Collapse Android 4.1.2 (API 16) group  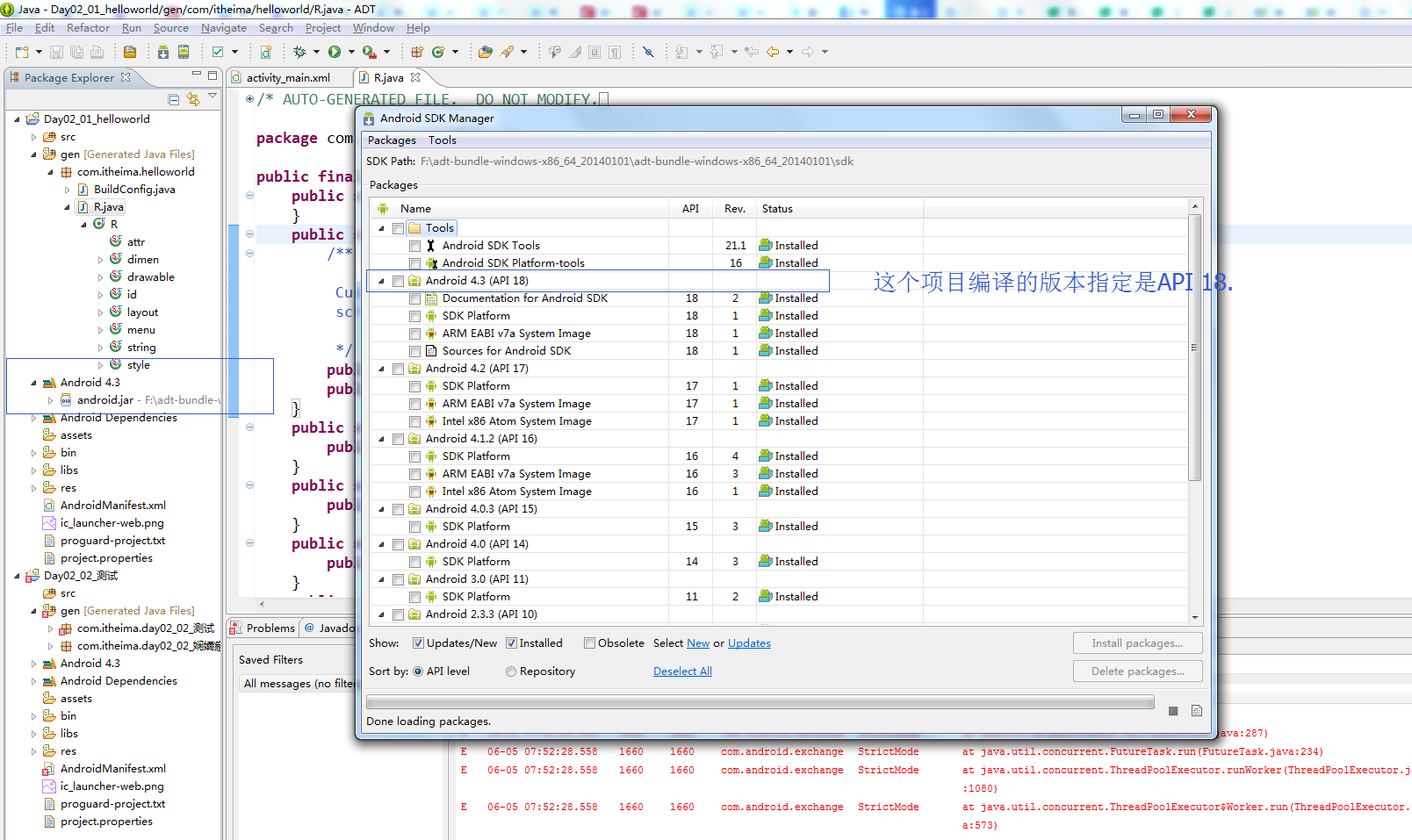pyautogui.click(x=382, y=439)
